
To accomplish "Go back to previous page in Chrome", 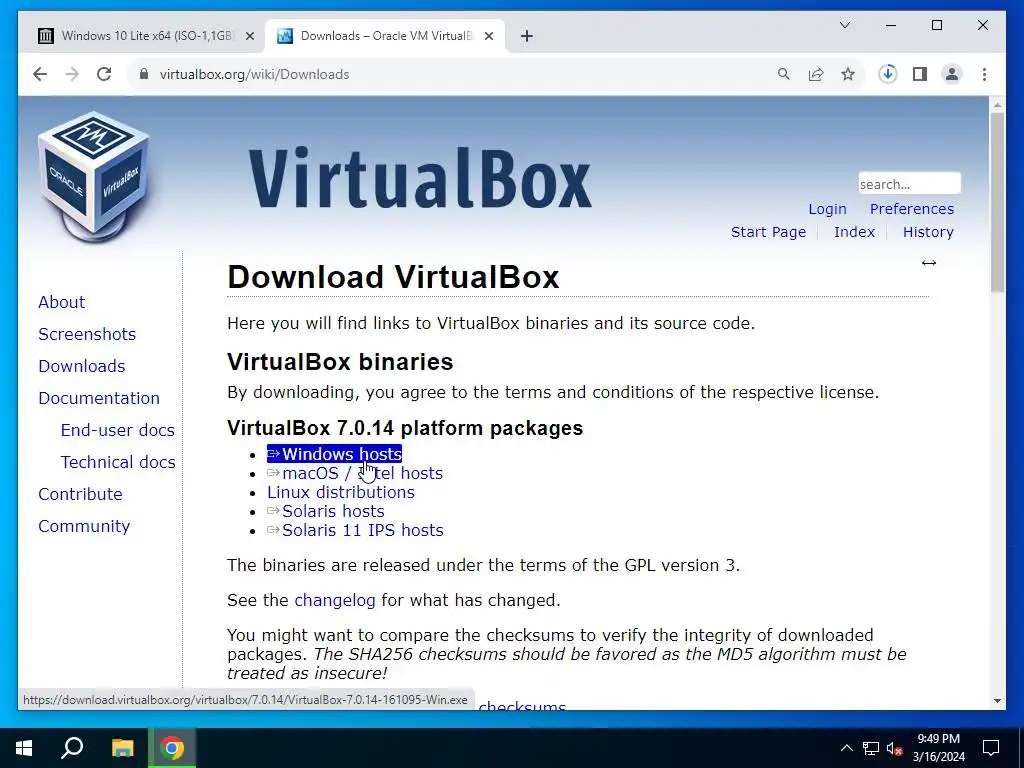I will pyautogui.click(x=40, y=74).
